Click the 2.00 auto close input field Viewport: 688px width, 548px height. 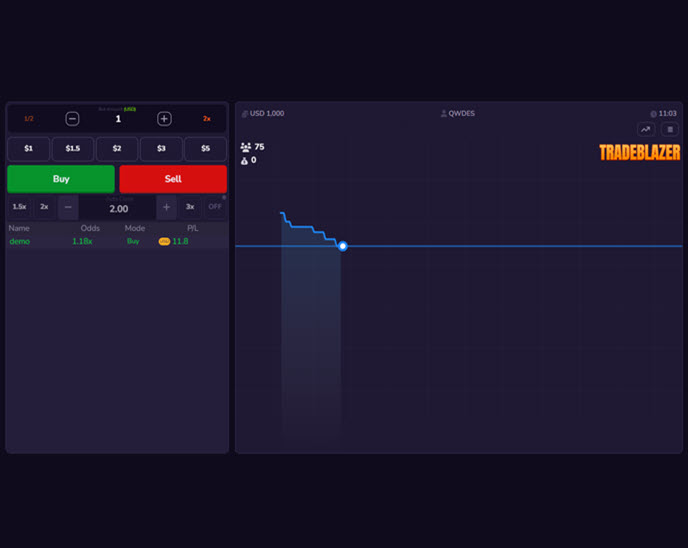click(118, 209)
